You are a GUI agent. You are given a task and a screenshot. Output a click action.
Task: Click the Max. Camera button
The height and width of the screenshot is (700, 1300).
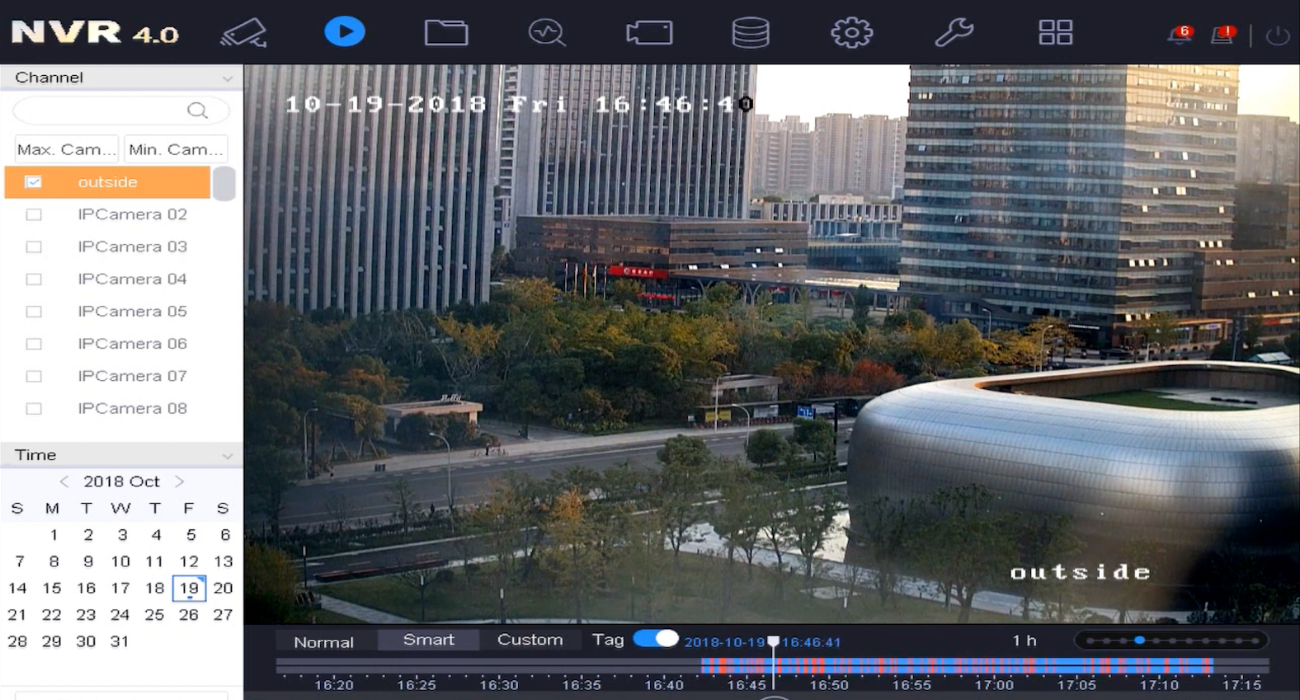click(66, 149)
